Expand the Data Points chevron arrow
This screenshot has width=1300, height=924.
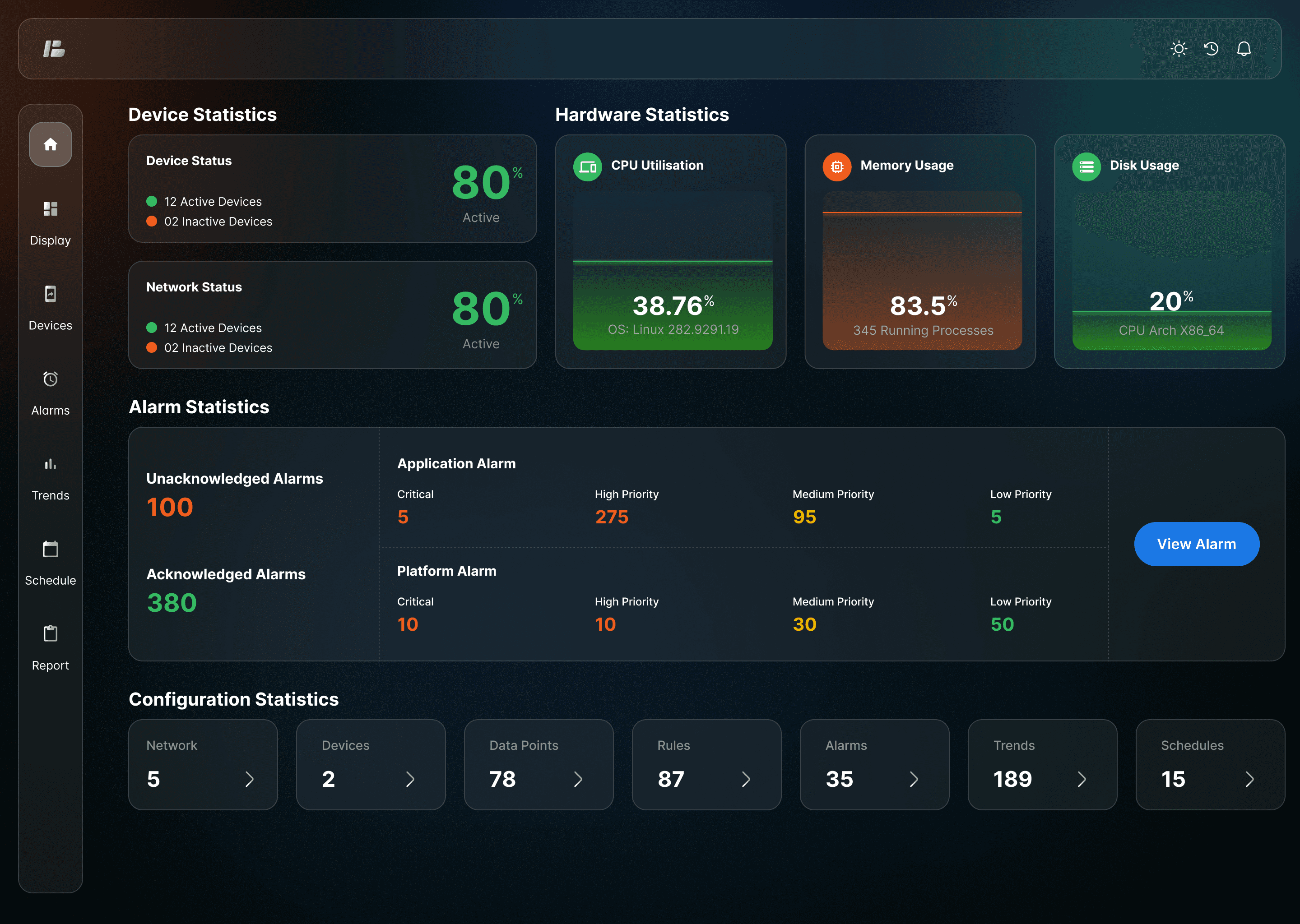(578, 779)
